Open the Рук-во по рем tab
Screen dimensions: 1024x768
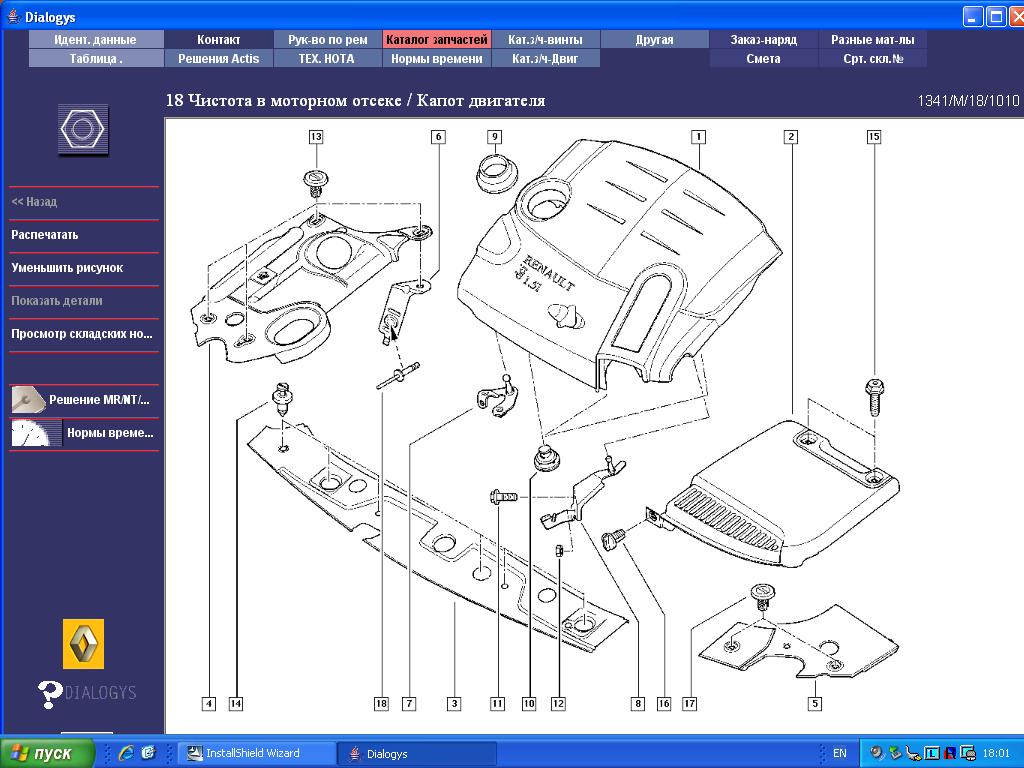(x=327, y=39)
